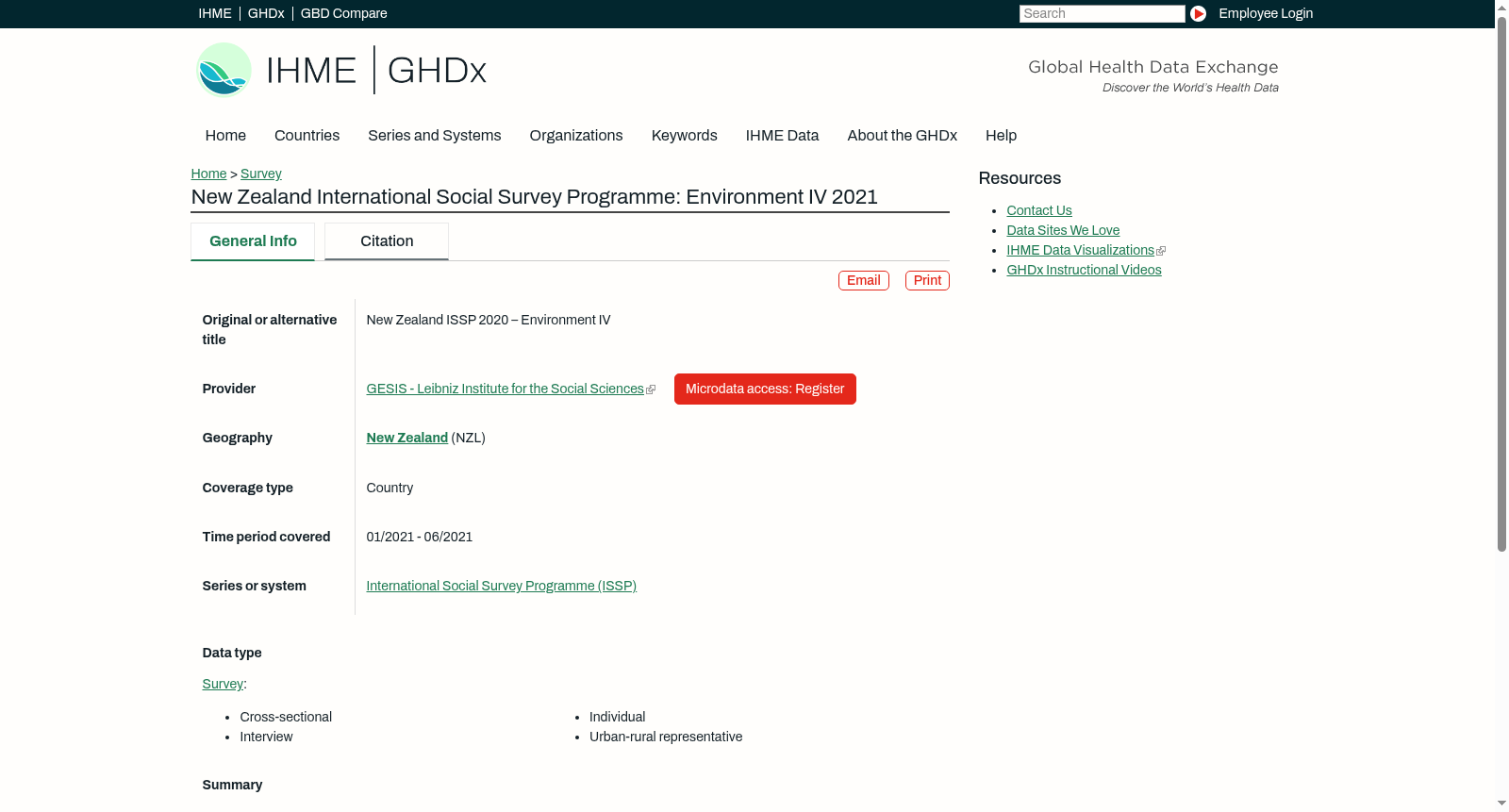This screenshot has width=1509, height=812.
Task: Click the page vertical scrollbar thumb
Action: pyautogui.click(x=1501, y=283)
